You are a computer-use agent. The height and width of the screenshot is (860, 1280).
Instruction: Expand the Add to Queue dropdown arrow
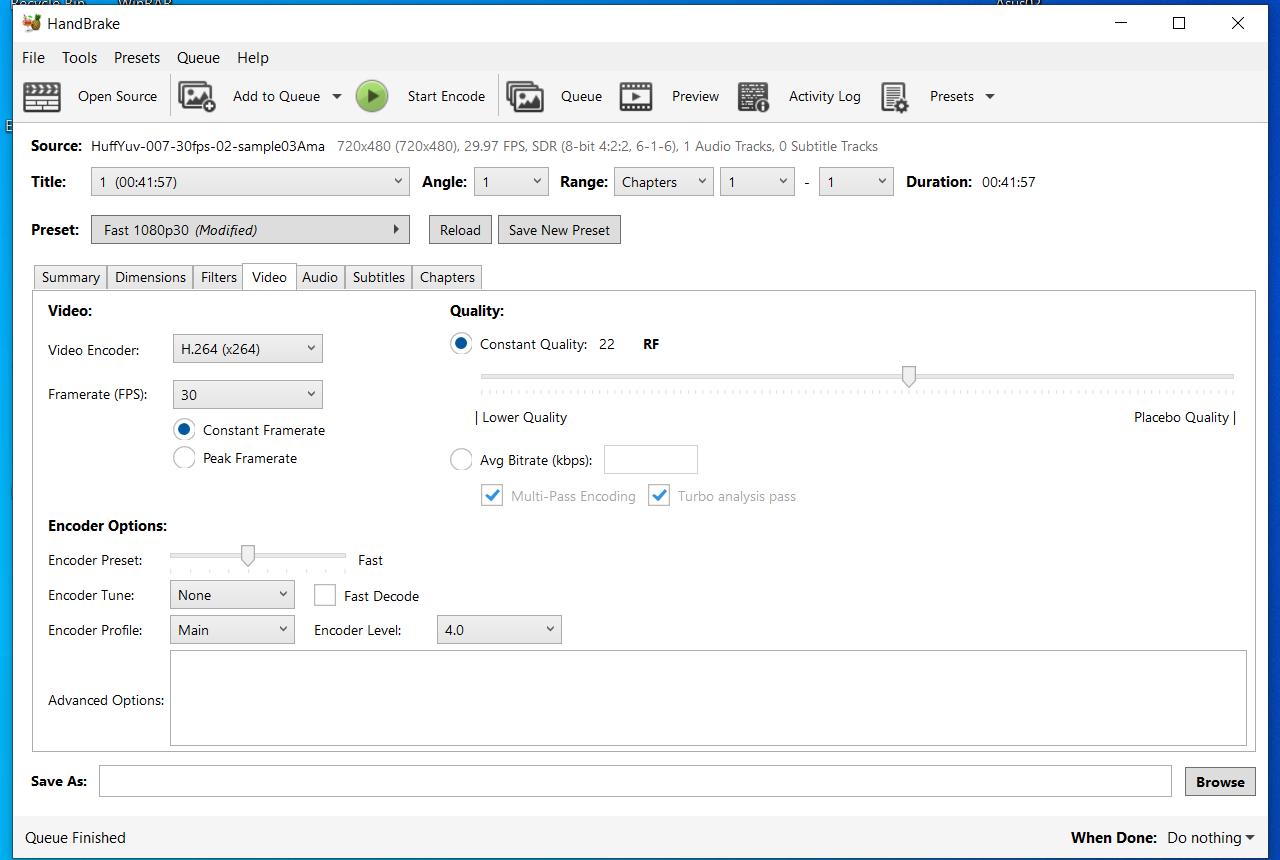pos(337,97)
